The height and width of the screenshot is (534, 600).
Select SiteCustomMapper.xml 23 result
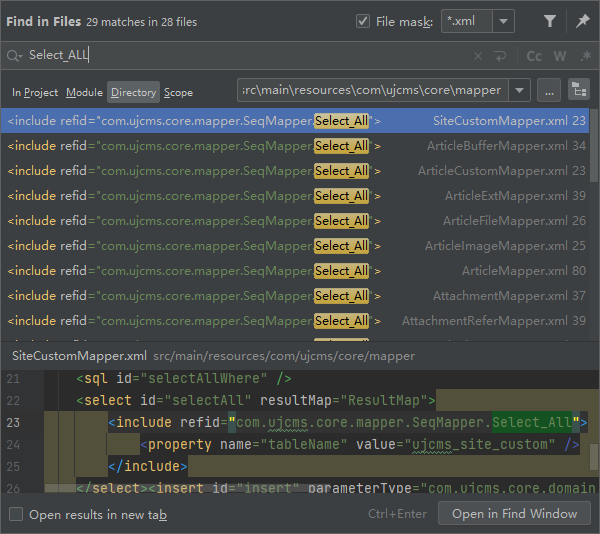coord(295,121)
